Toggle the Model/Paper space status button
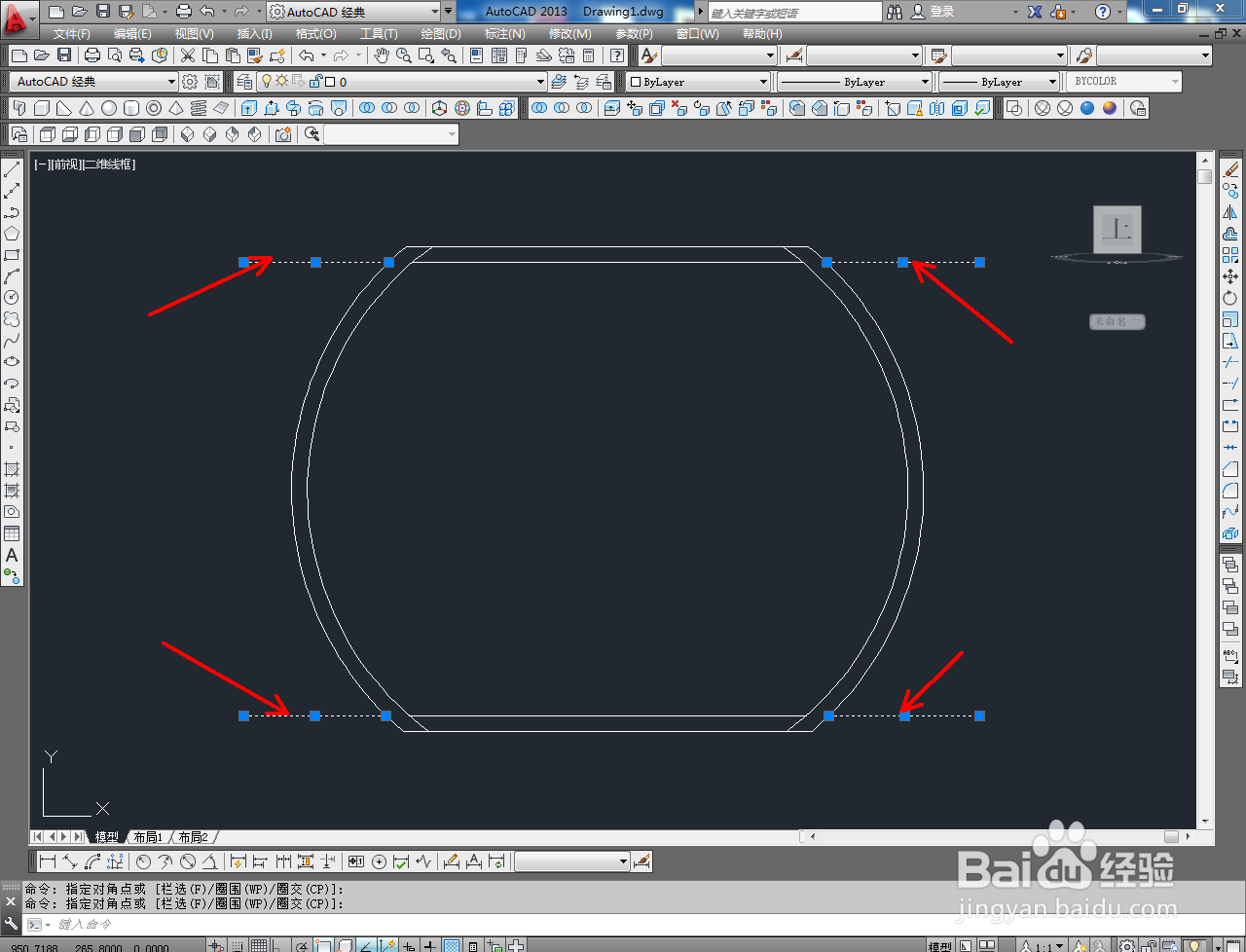The width and height of the screenshot is (1246, 952). [x=939, y=946]
